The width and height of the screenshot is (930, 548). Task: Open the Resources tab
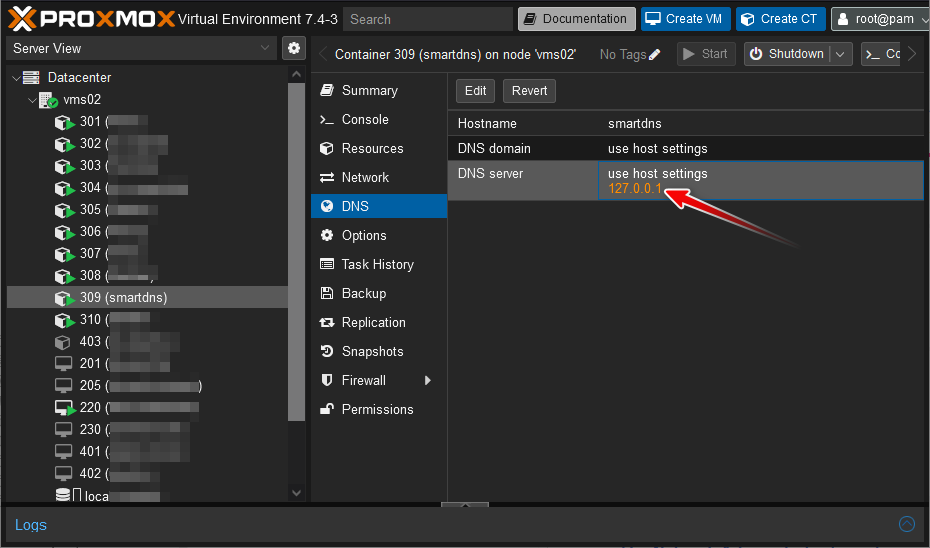pyautogui.click(x=372, y=148)
